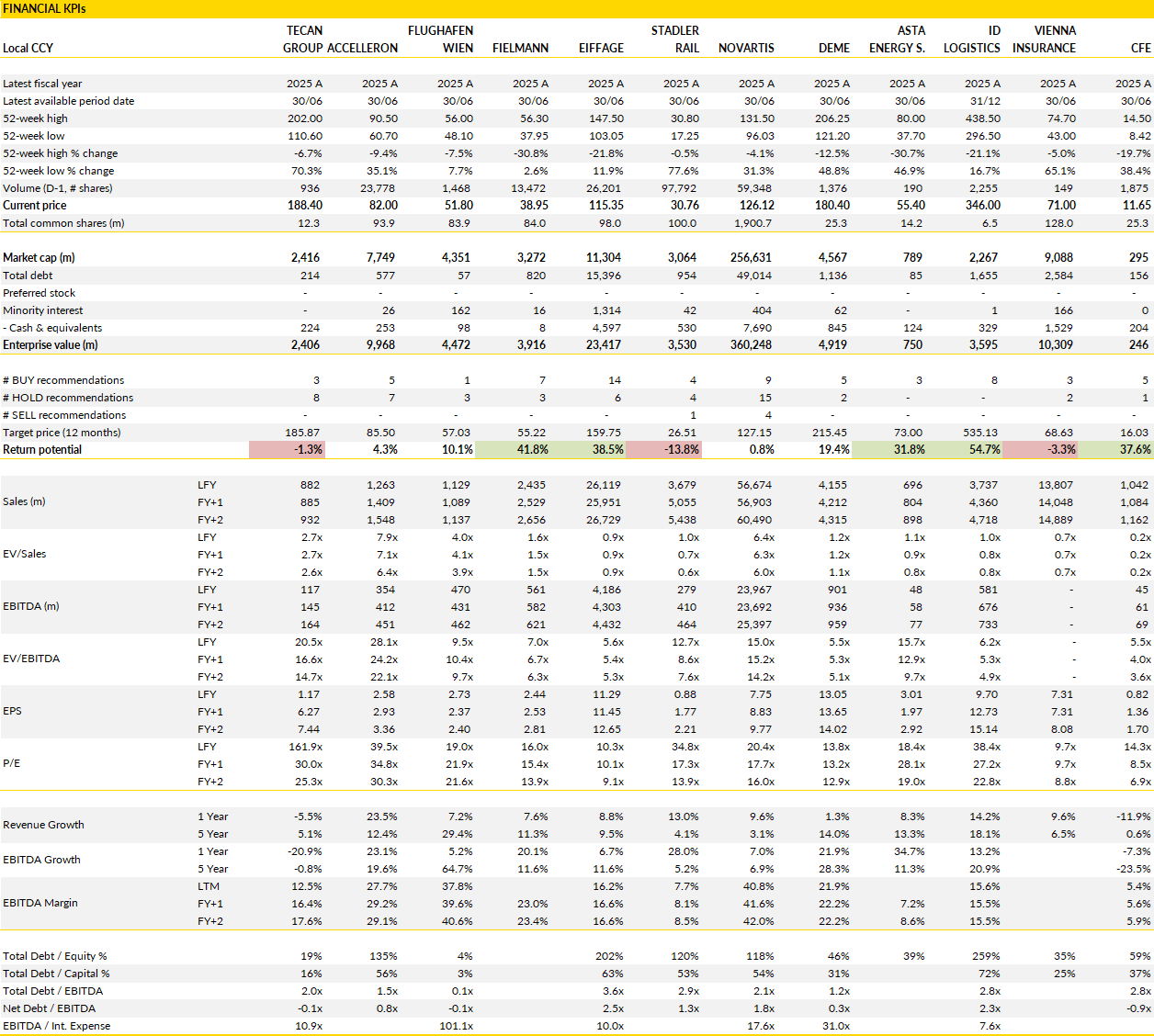Viewport: 1154px width, 1036px height.
Task: Select the ID LOGISTICS column header
Action: 972,39
